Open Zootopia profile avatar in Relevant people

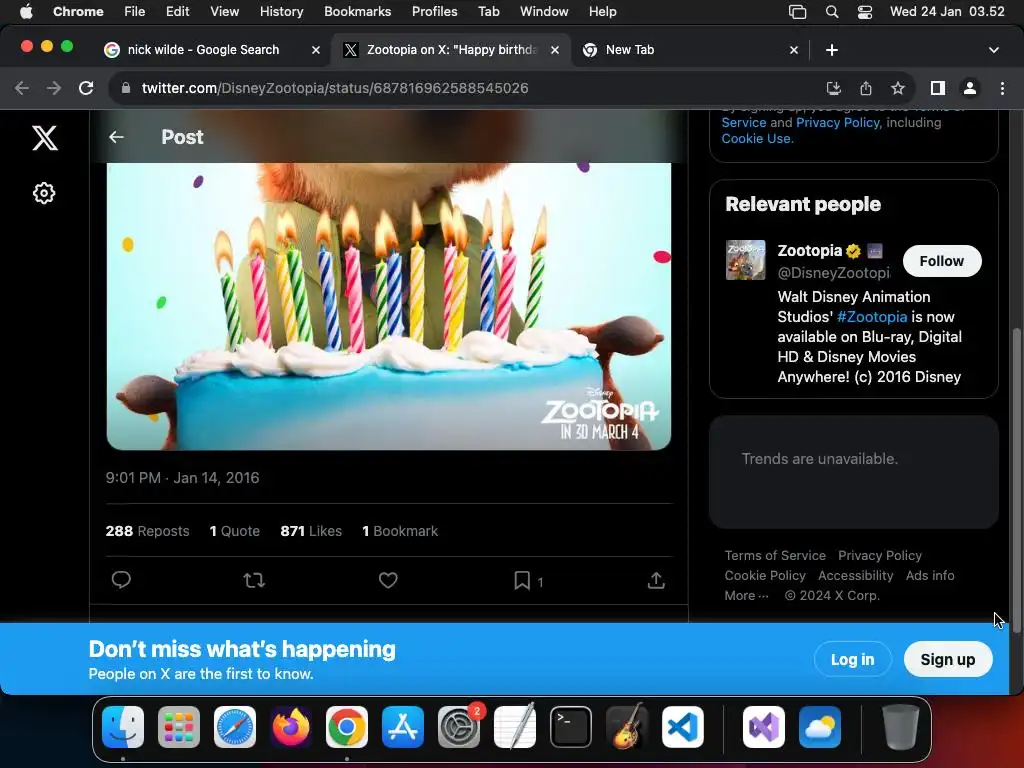pos(745,260)
